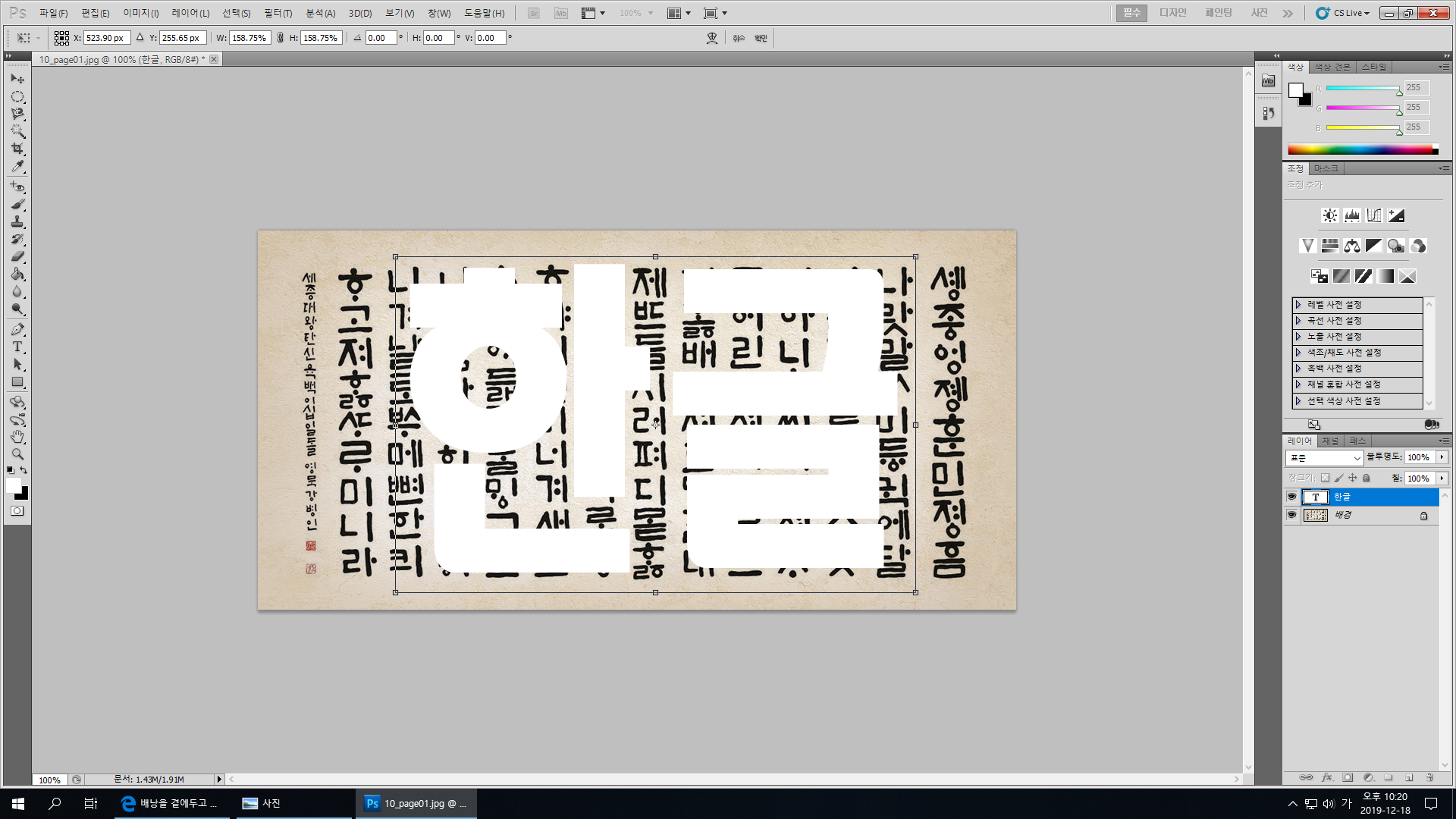Select the Crop tool

(17, 149)
